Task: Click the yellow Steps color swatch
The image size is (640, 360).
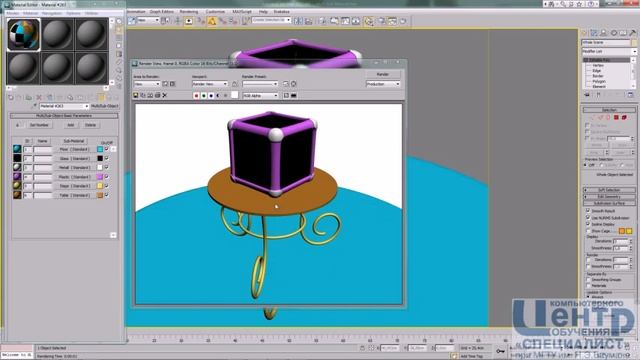Action: point(100,186)
